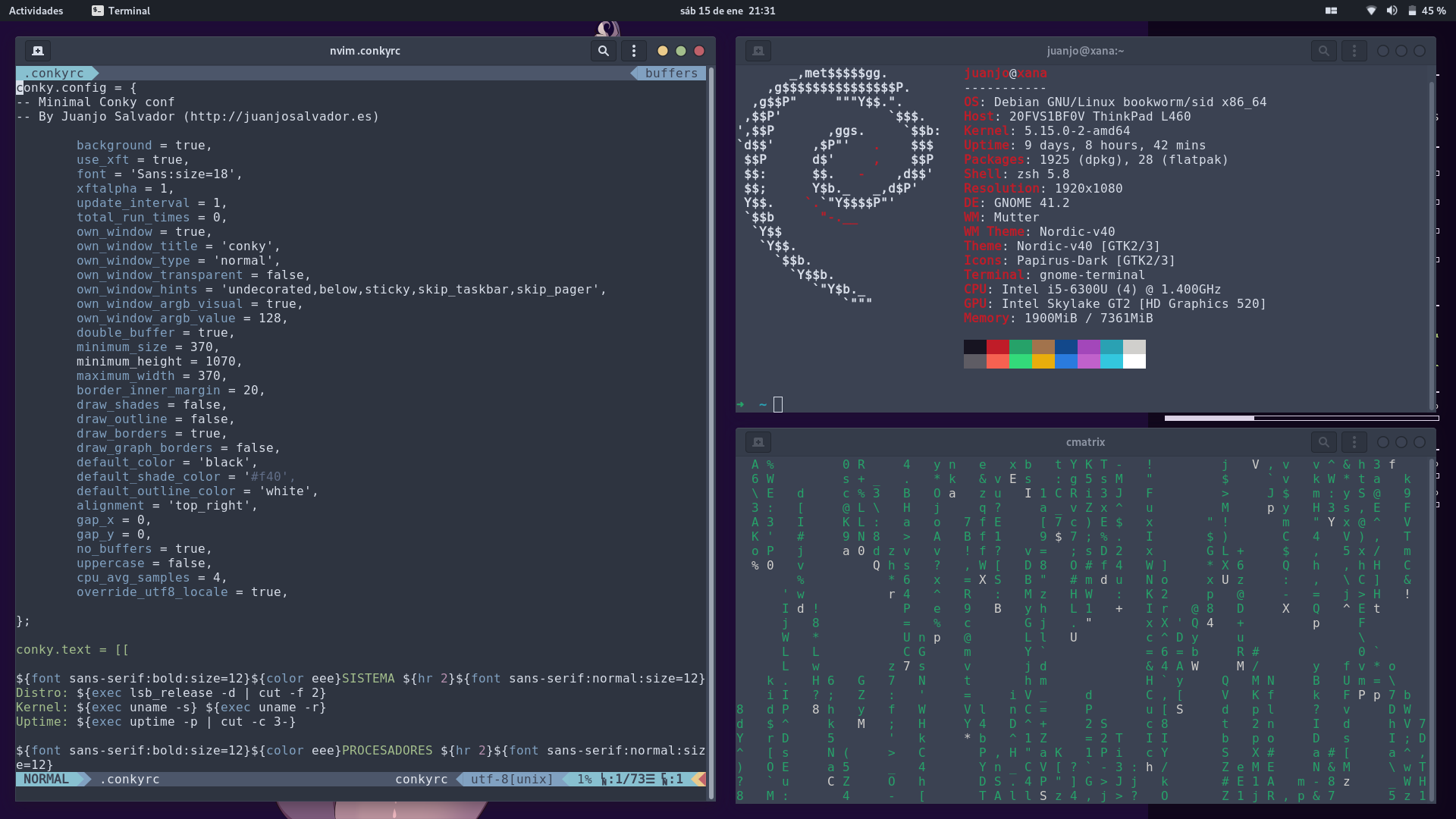This screenshot has width=1456, height=819.
Task: Click the minimum_height = 1070 line
Action: [x=159, y=362]
